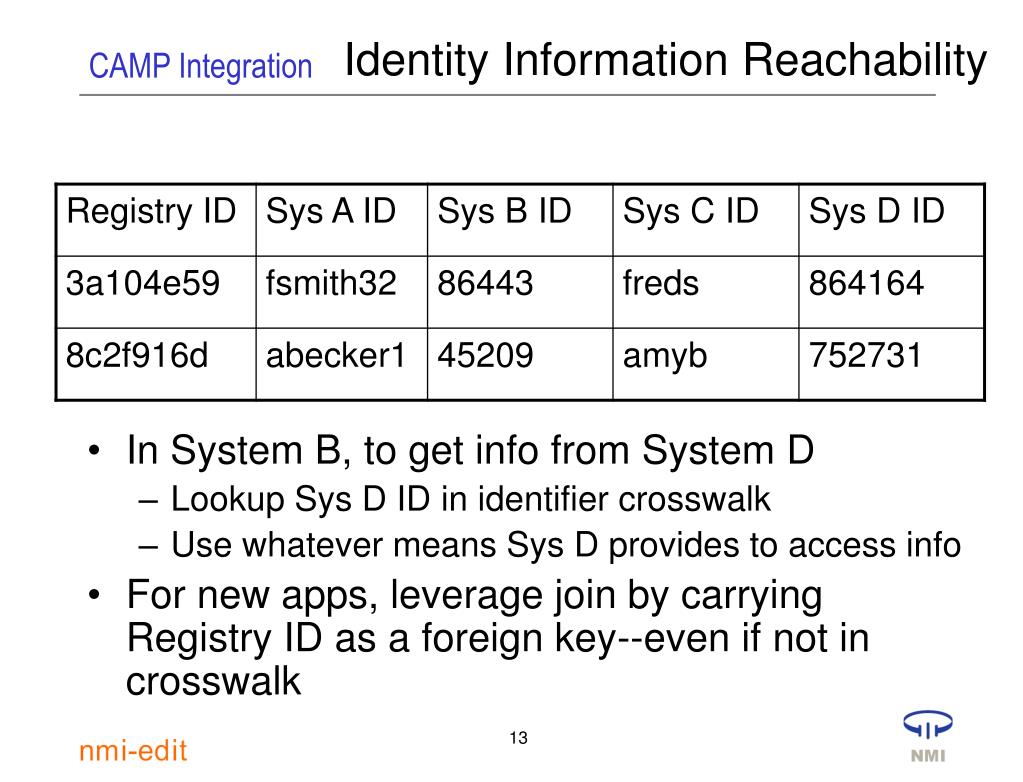Select the fsmith32 cell
This screenshot has width=1023, height=782.
pos(342,292)
